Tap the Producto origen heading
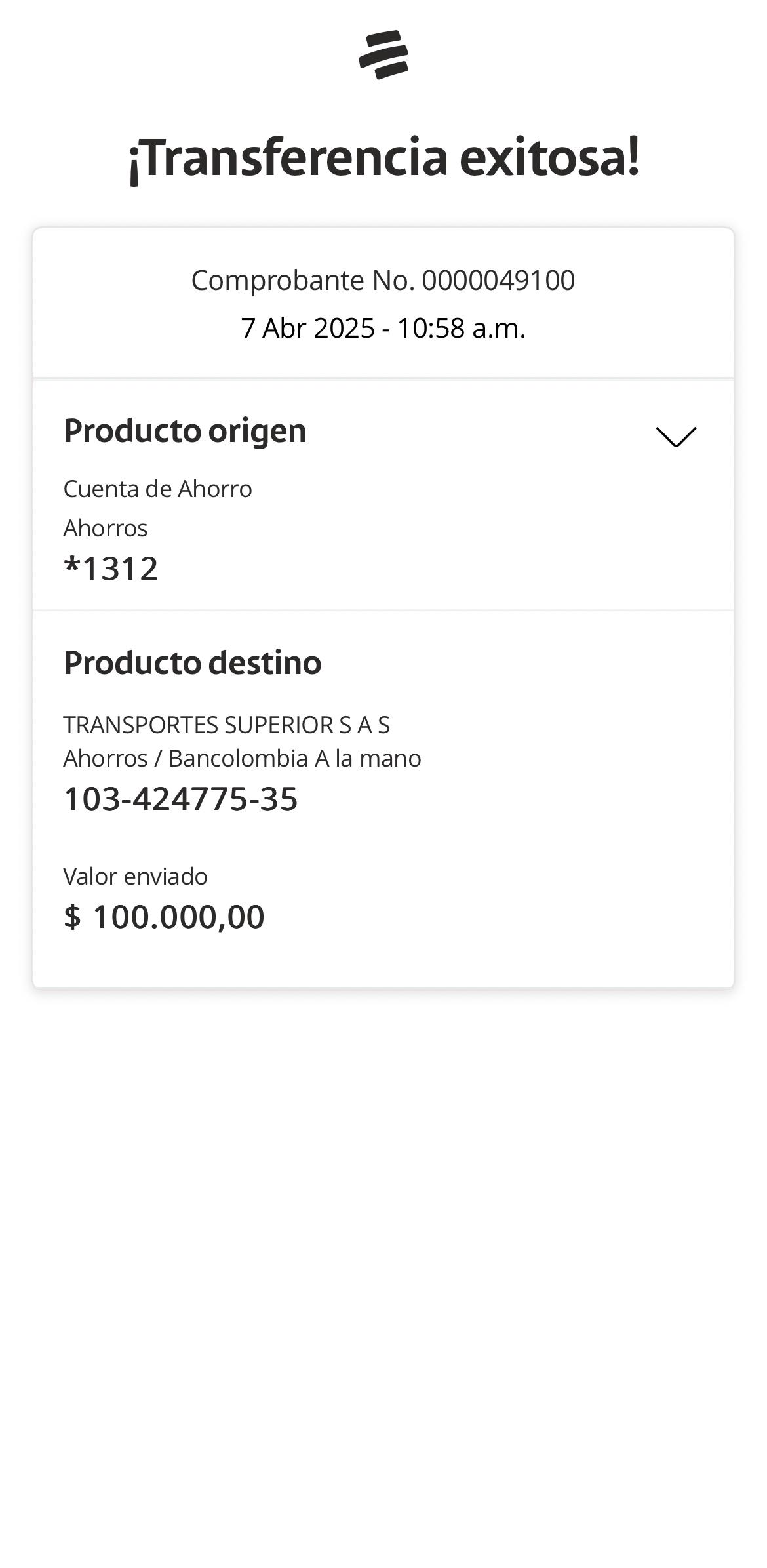This screenshot has width=767, height=1568. pyautogui.click(x=185, y=431)
